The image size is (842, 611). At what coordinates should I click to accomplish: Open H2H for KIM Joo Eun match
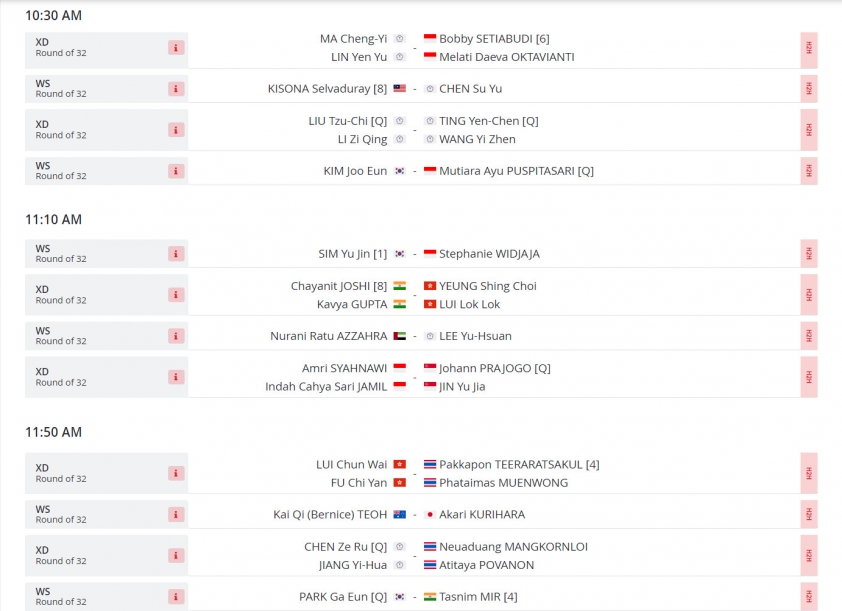tap(809, 171)
